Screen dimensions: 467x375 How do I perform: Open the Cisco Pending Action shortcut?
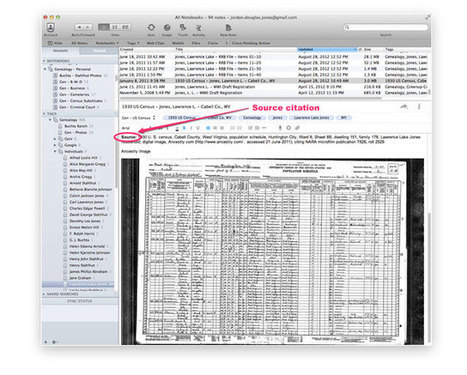tap(248, 43)
